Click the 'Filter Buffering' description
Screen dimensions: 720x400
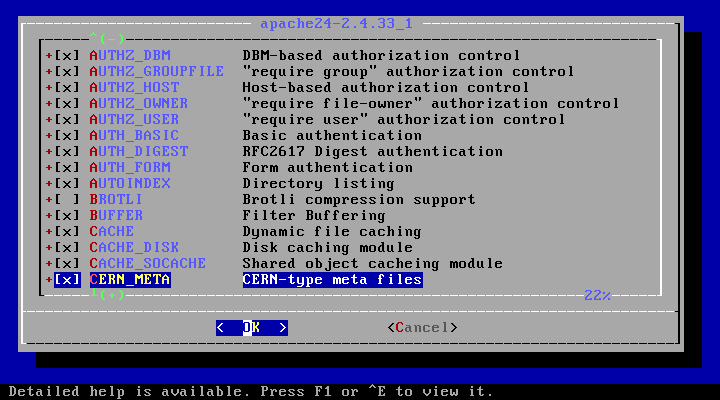click(314, 216)
